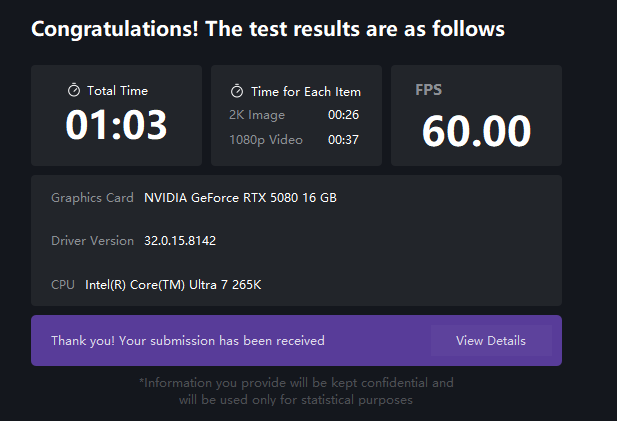The width and height of the screenshot is (617, 421).
Task: Click the 00:26 time value
Action: coord(343,115)
